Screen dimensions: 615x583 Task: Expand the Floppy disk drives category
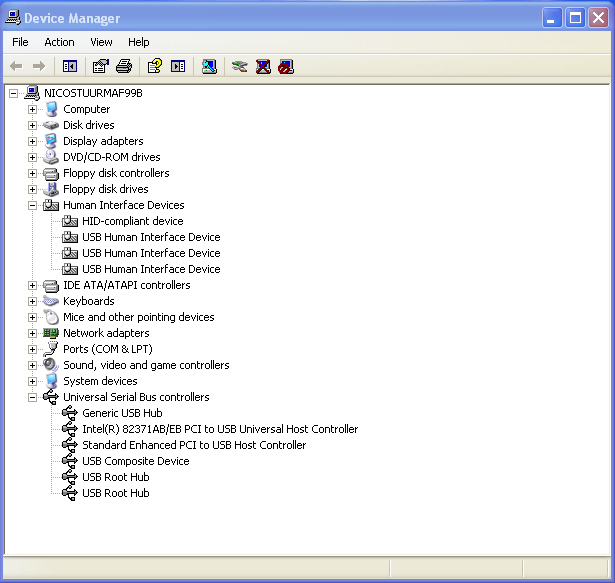pos(33,189)
